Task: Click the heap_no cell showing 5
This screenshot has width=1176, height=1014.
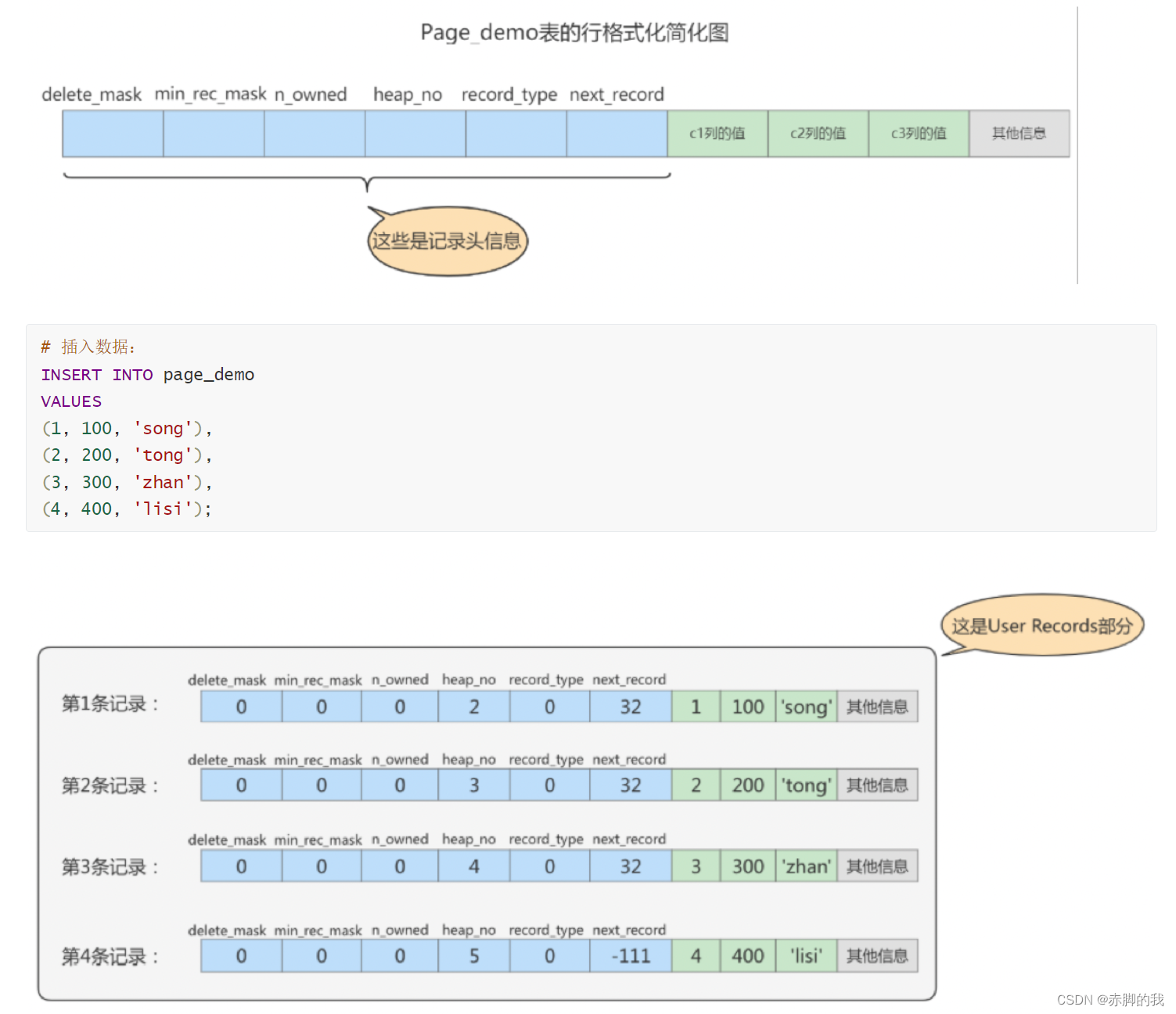Action: click(474, 956)
